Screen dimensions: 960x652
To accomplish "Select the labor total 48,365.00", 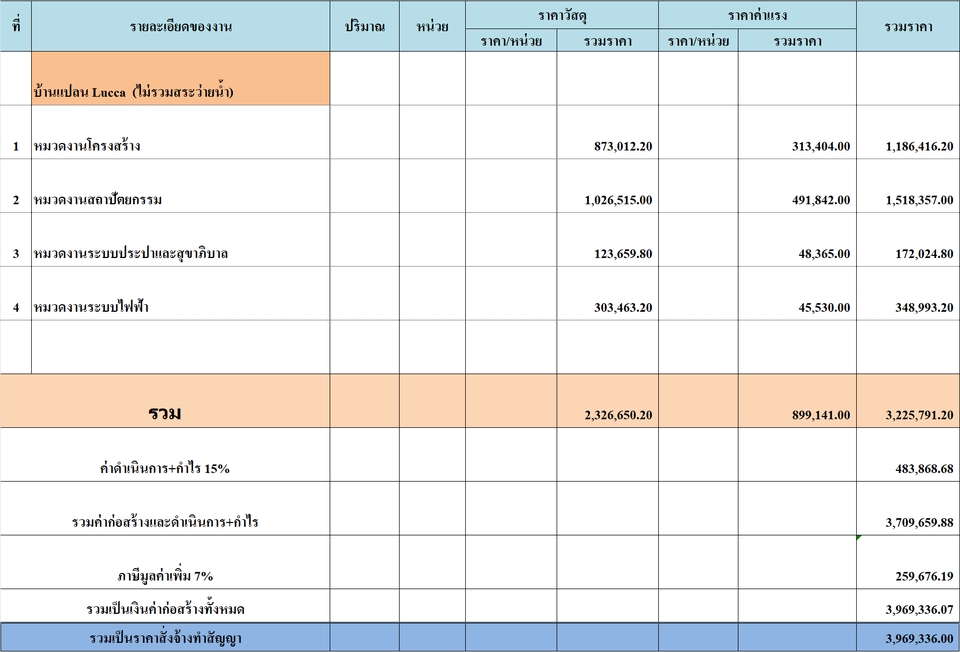I will coord(824,253).
